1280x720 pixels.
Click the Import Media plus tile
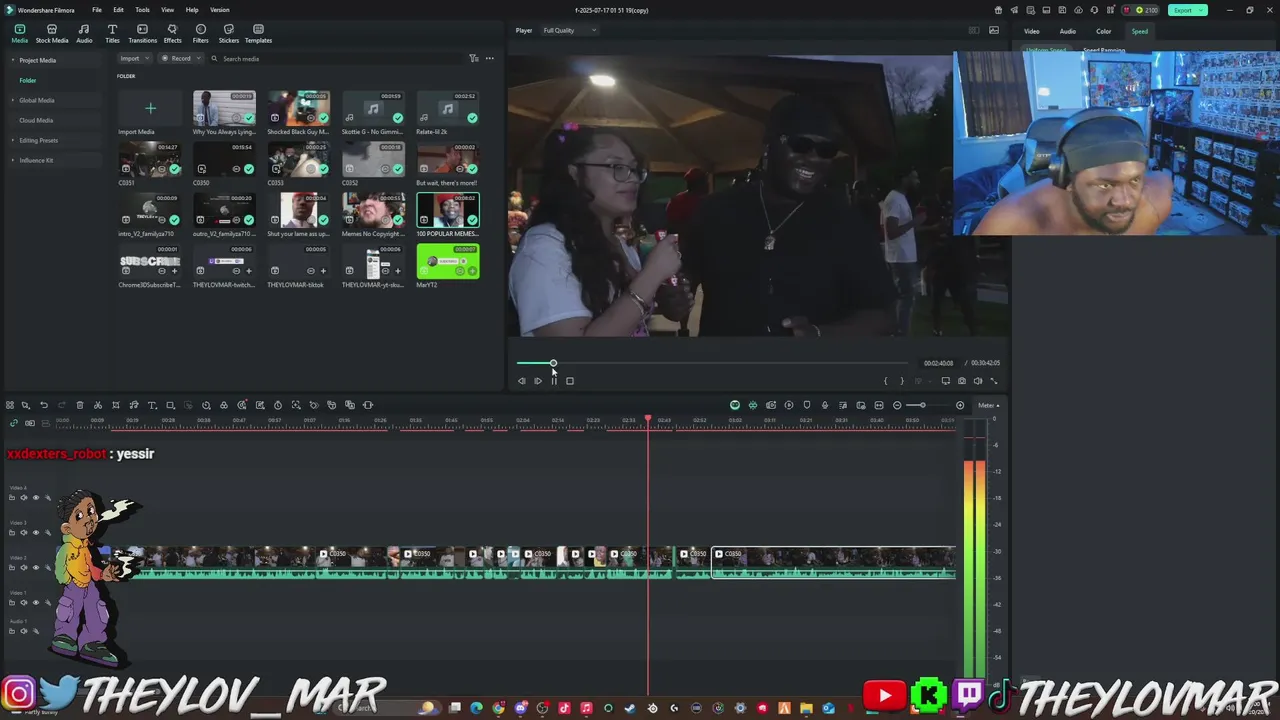[x=150, y=108]
